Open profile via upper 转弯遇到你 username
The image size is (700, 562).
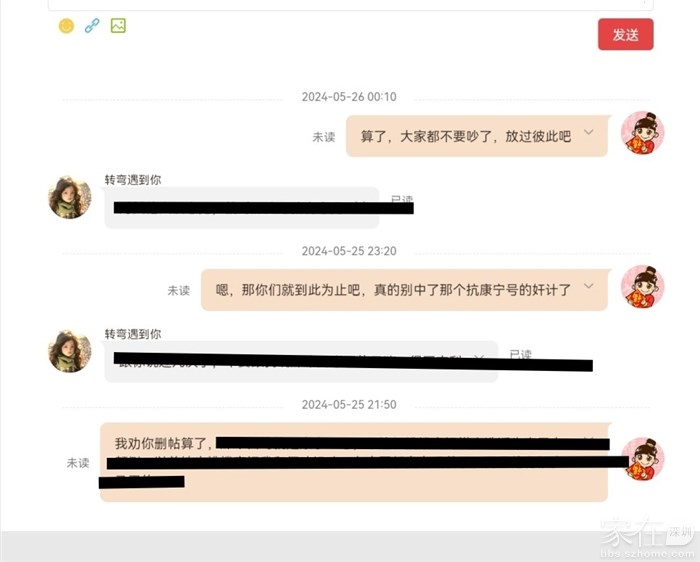tap(133, 180)
